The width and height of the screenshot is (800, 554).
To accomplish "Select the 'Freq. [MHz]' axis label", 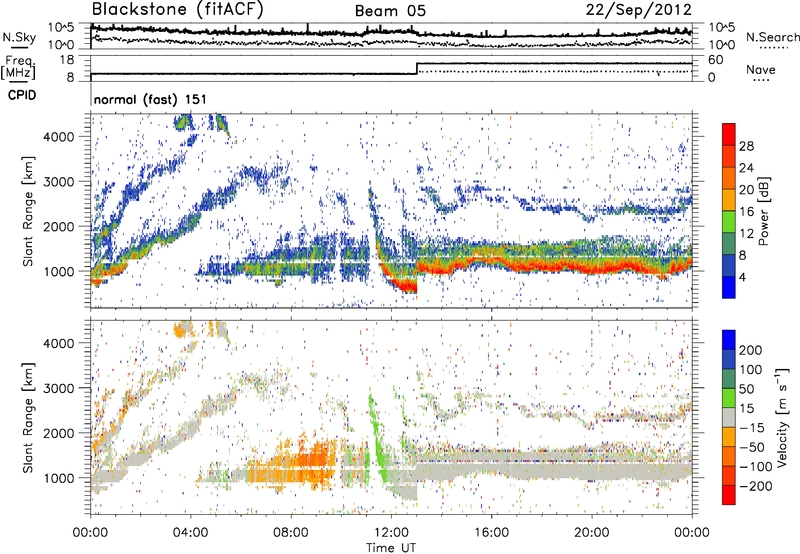I will 19,67.
